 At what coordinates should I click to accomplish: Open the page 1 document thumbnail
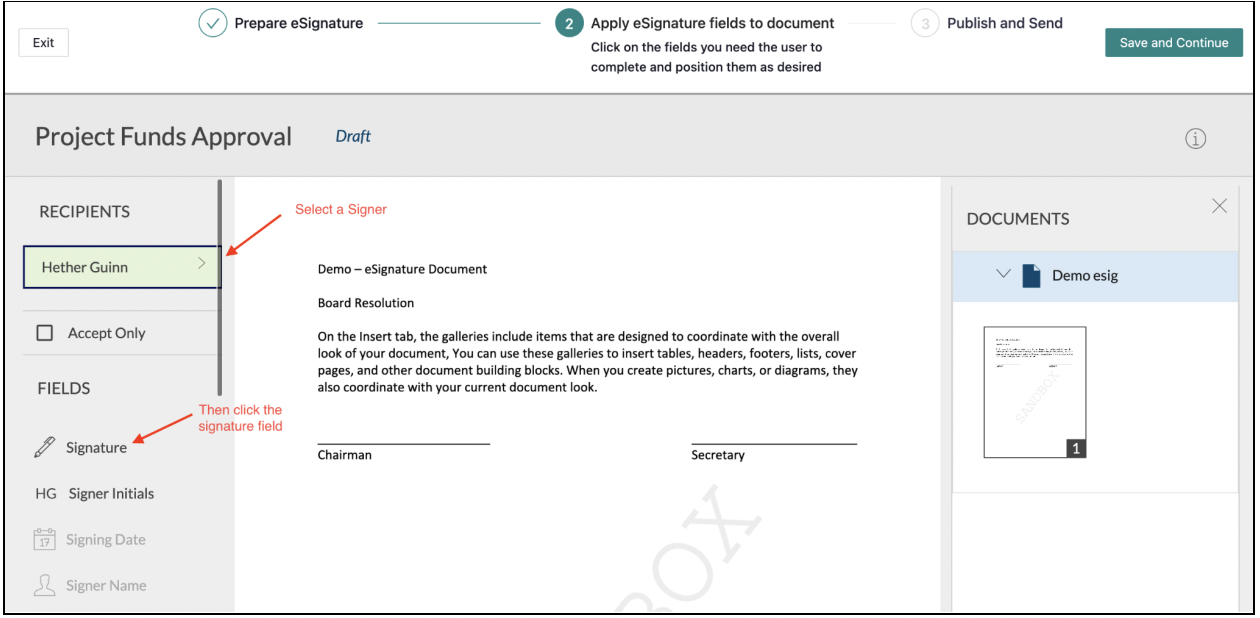[x=1033, y=392]
